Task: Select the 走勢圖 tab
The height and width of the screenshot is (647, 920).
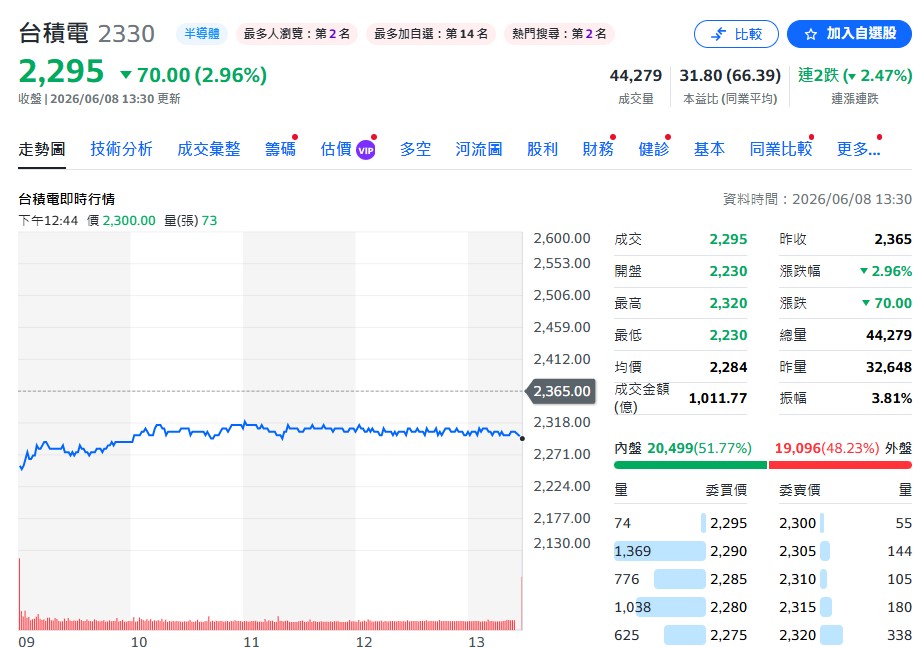Action: (x=42, y=149)
